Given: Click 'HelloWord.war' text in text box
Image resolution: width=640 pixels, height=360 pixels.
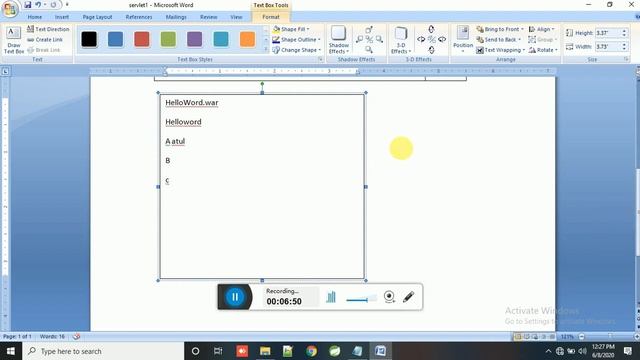Looking at the screenshot, I should tap(192, 102).
